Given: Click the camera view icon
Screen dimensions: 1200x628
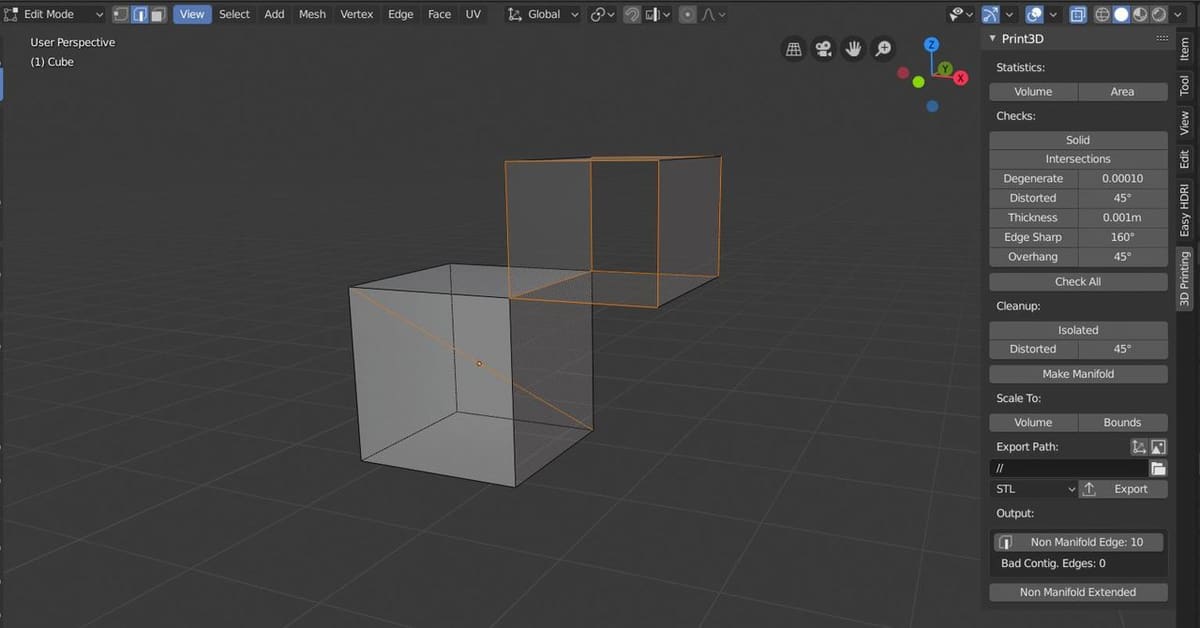Looking at the screenshot, I should click(823, 48).
